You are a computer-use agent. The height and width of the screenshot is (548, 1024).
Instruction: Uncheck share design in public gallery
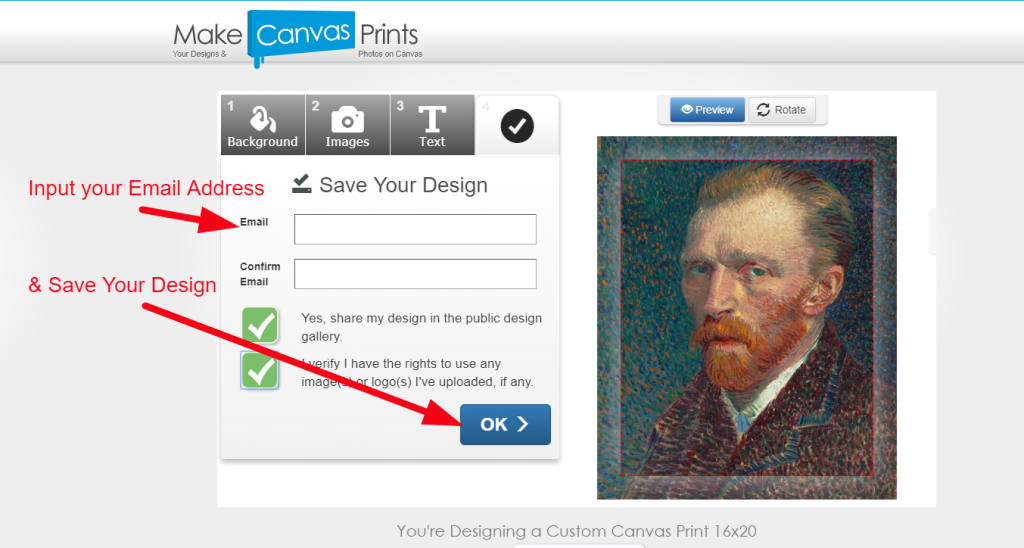pyautogui.click(x=261, y=325)
